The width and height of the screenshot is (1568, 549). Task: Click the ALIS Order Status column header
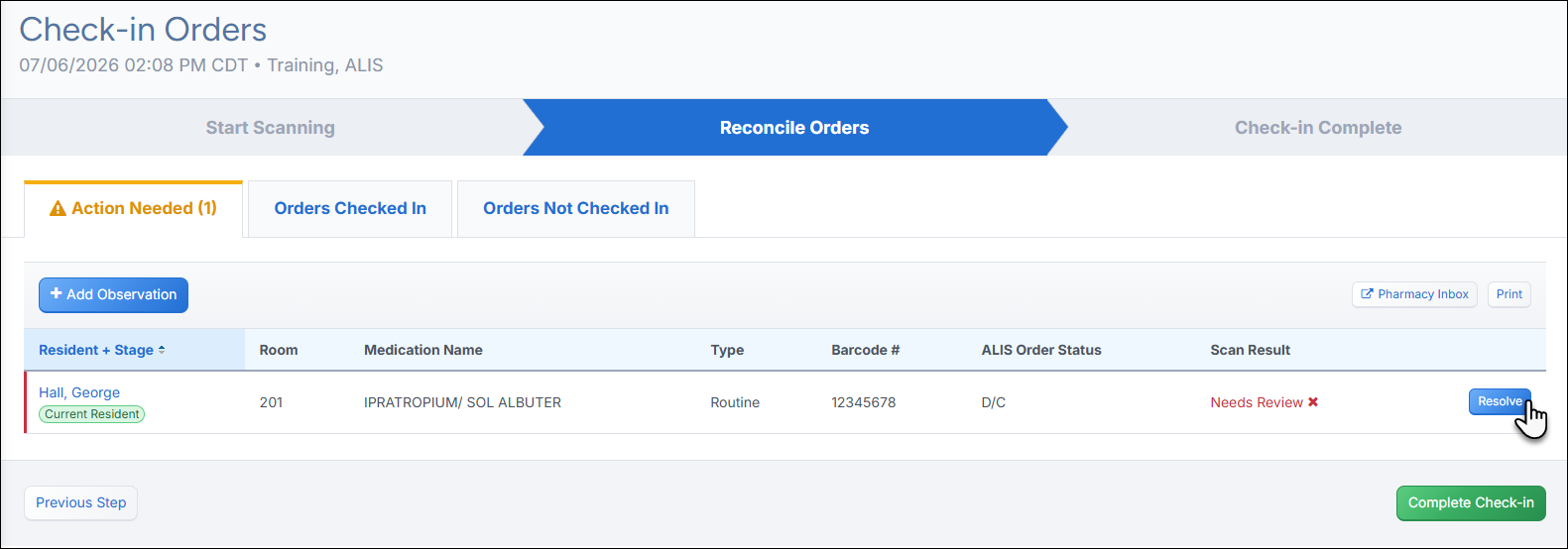(1041, 350)
